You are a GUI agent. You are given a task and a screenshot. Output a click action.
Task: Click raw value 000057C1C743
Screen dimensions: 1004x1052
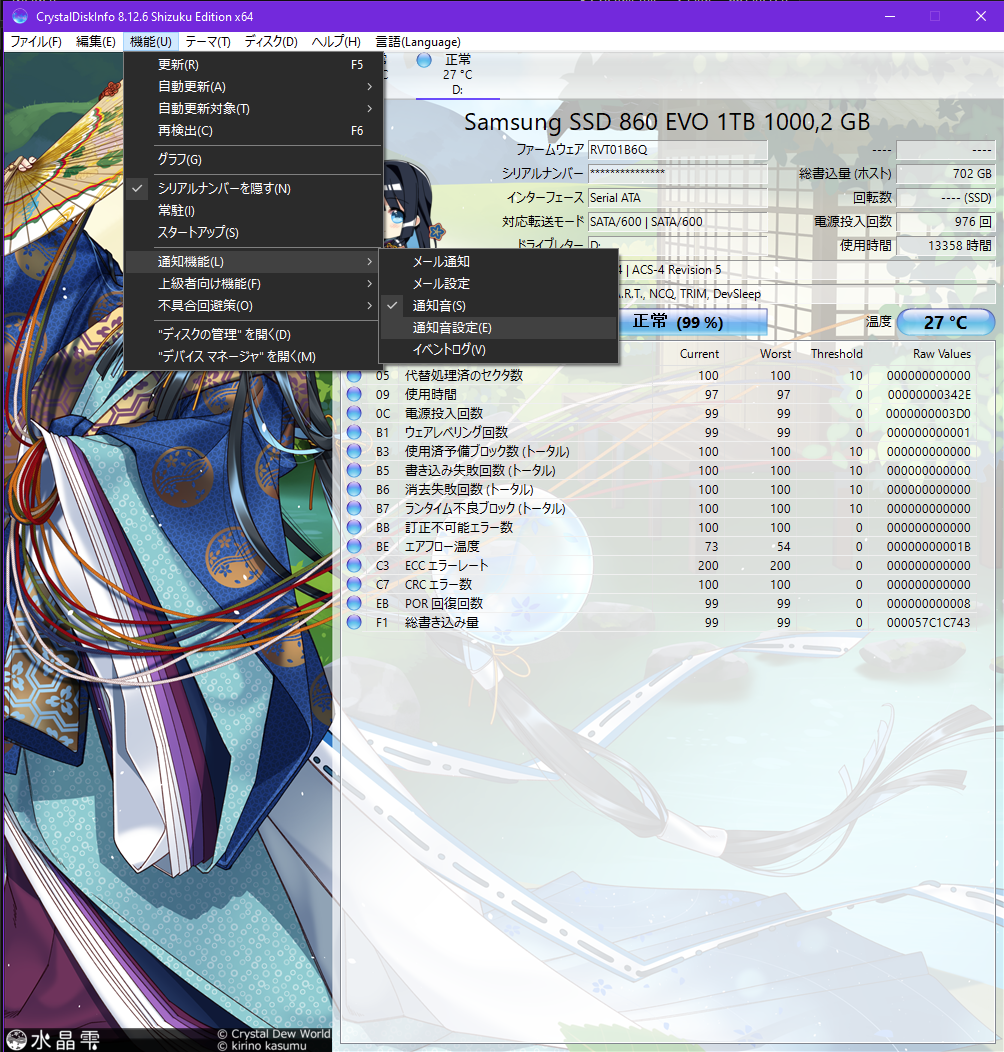928,623
